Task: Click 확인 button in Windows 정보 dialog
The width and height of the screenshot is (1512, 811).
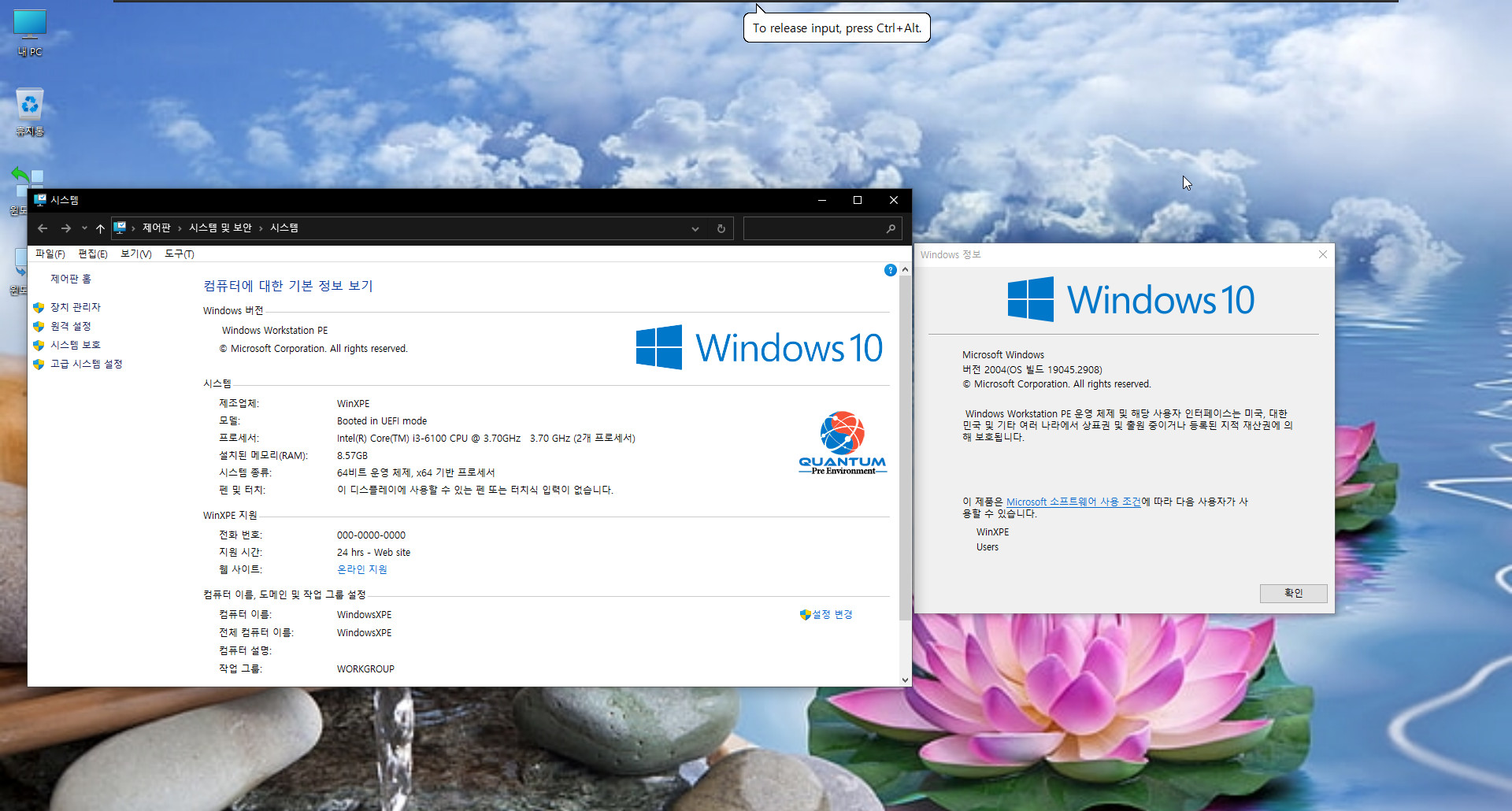Action: (1293, 593)
